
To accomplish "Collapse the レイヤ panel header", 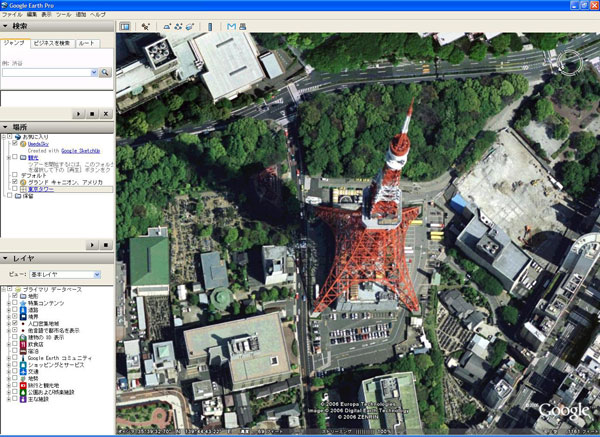I will (x=57, y=258).
